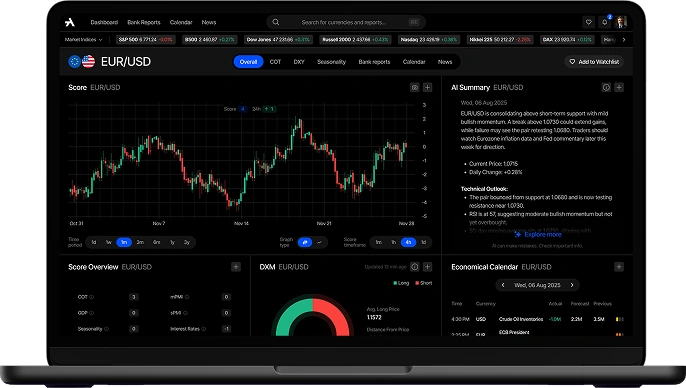Click info icon next to COT score
The image size is (686, 388).
click(x=91, y=297)
